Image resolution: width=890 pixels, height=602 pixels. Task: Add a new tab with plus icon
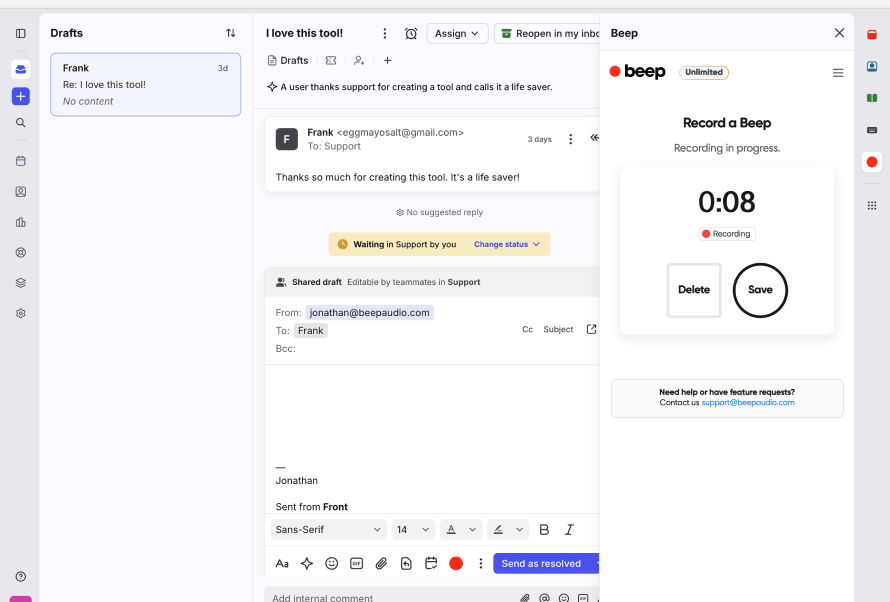click(x=388, y=60)
